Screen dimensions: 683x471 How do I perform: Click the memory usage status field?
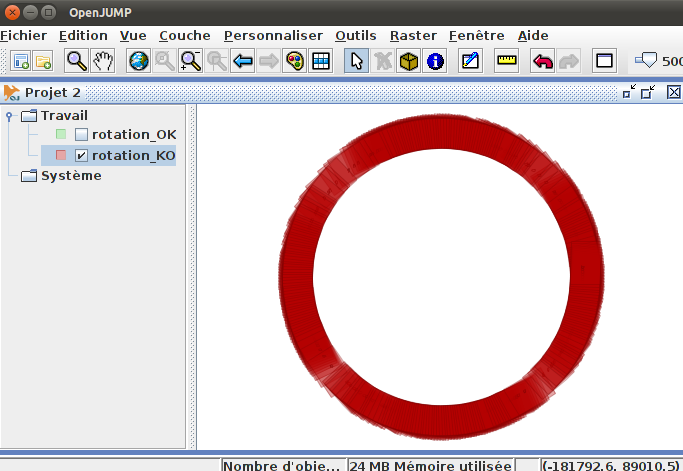[x=431, y=465]
